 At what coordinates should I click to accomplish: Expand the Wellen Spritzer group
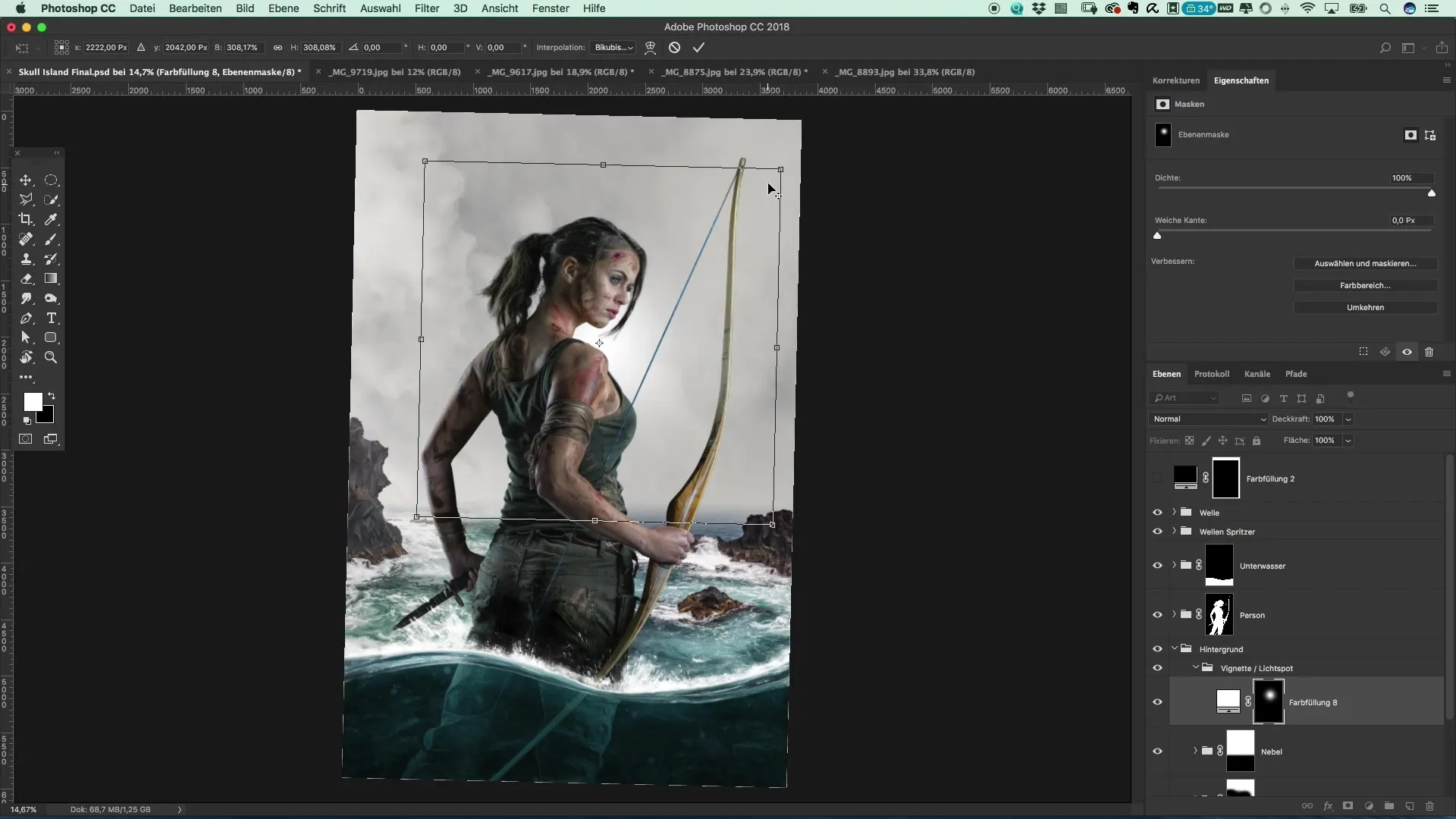point(1174,531)
